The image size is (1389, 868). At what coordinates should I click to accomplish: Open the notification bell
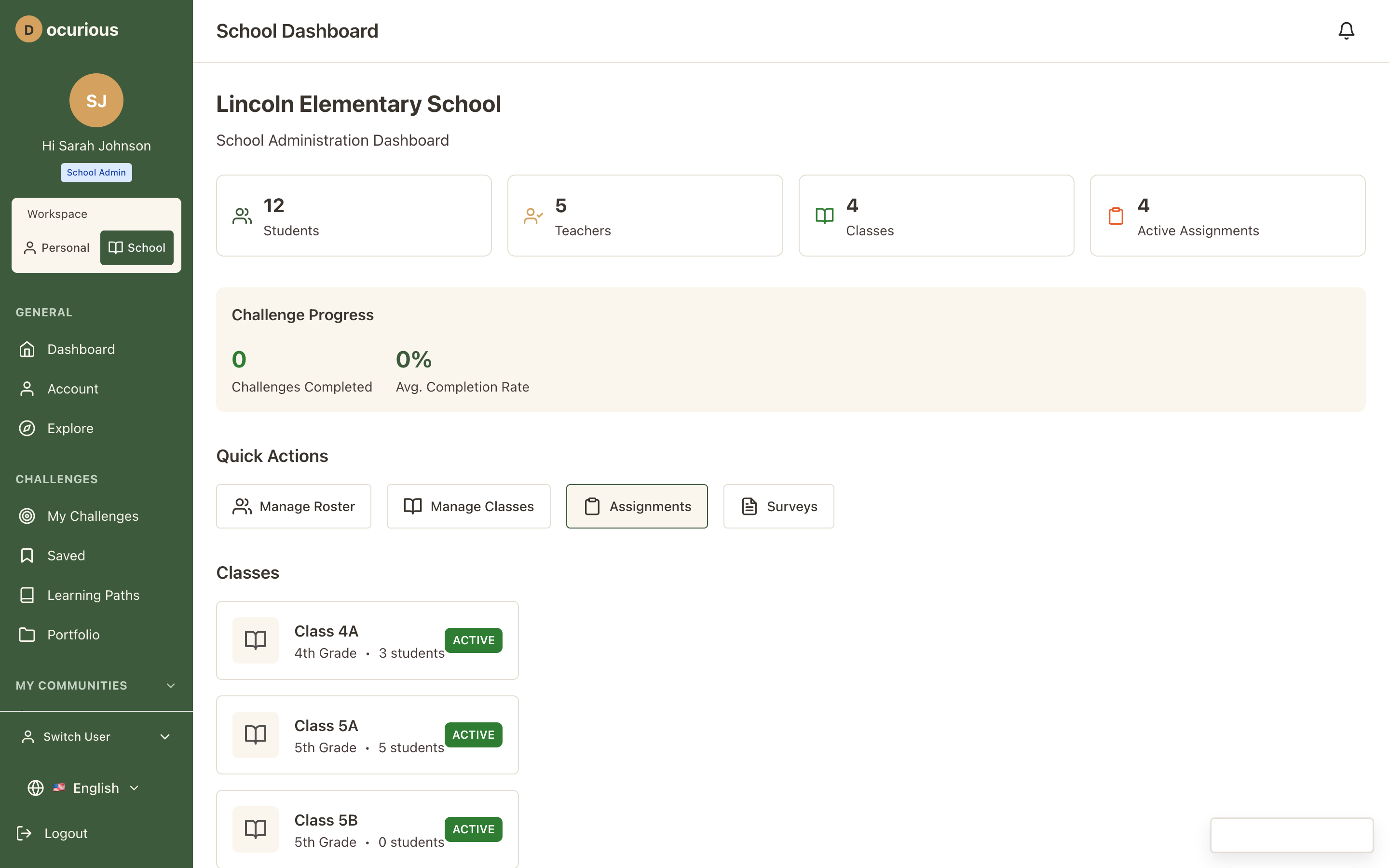1346,30
